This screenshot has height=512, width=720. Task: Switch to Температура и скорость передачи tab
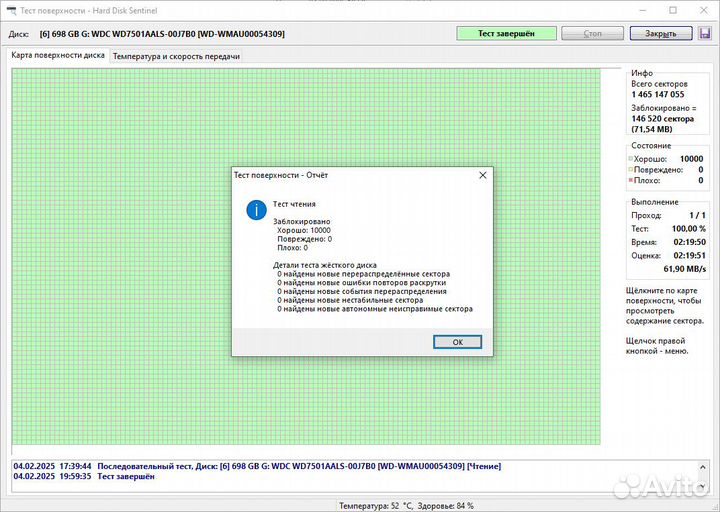point(175,56)
